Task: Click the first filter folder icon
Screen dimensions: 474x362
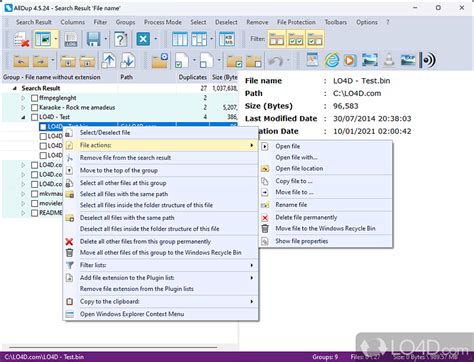Action: pos(277,39)
